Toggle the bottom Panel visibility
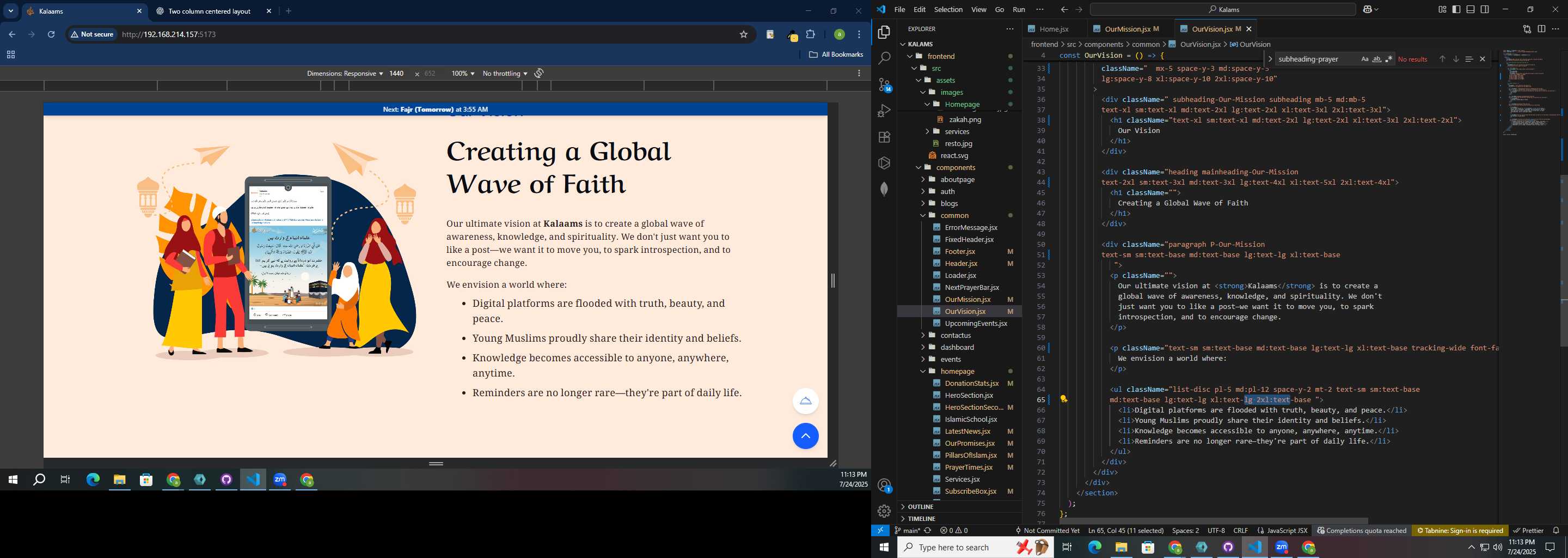Viewport: 1568px width, 558px height. click(1471, 9)
